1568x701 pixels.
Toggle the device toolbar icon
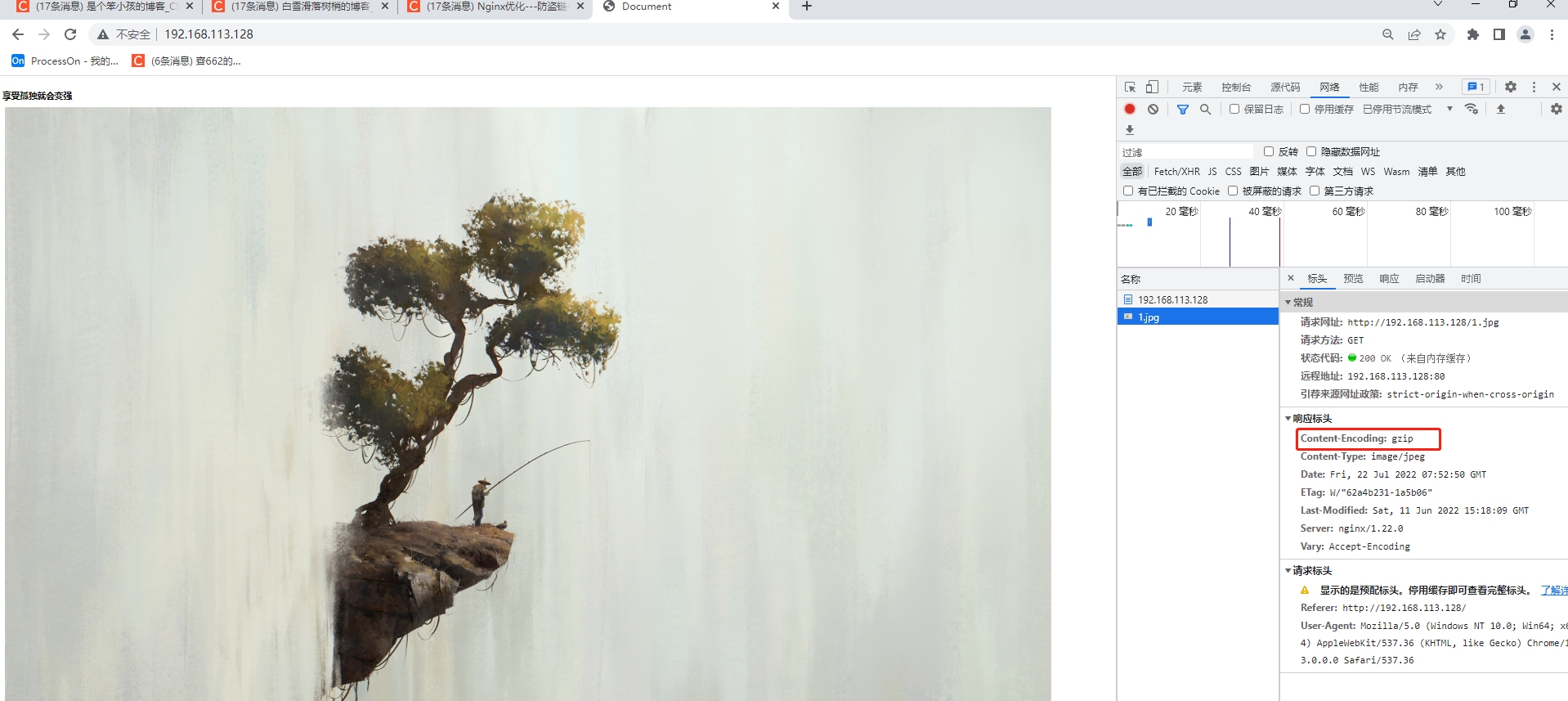click(x=1152, y=87)
